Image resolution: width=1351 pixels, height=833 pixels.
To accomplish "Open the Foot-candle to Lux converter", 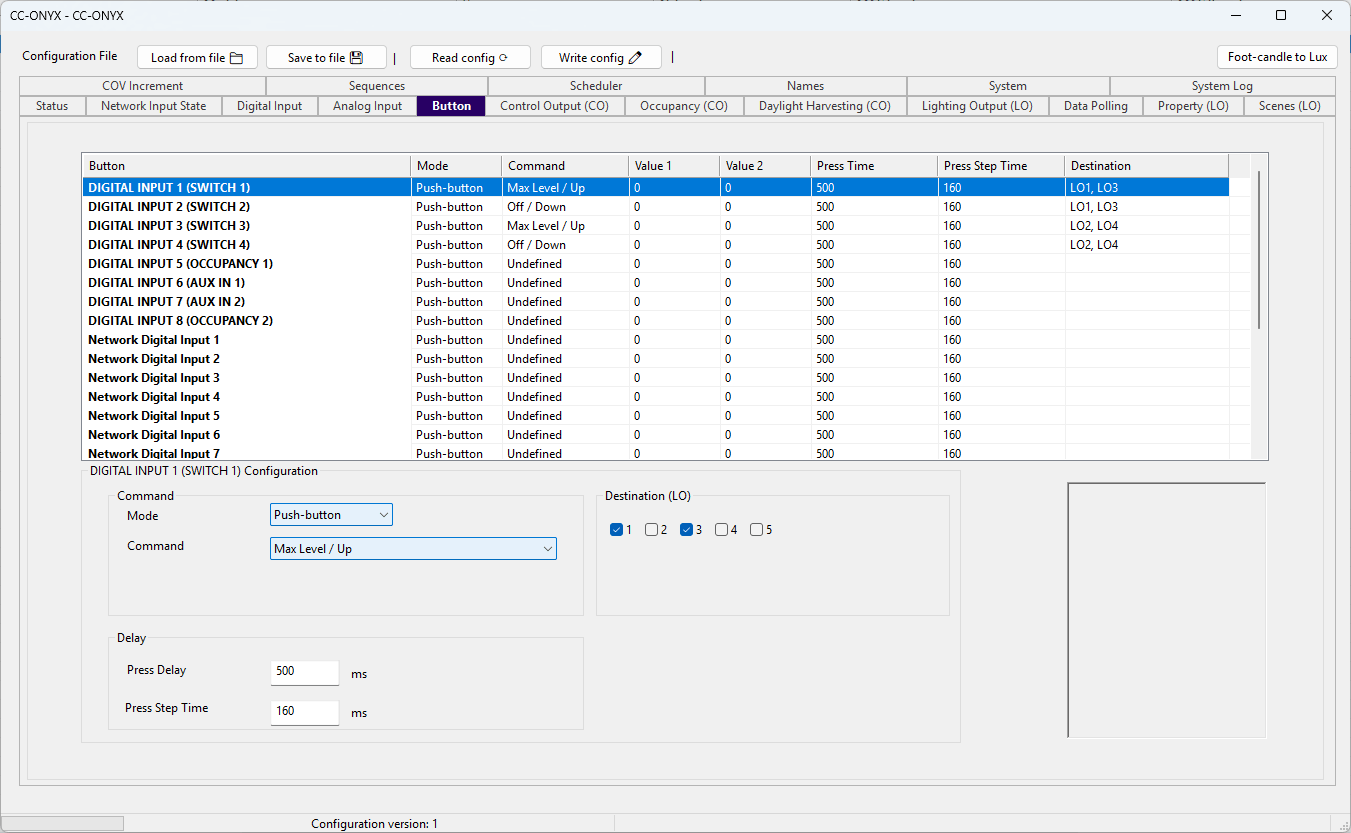I will pyautogui.click(x=1277, y=57).
